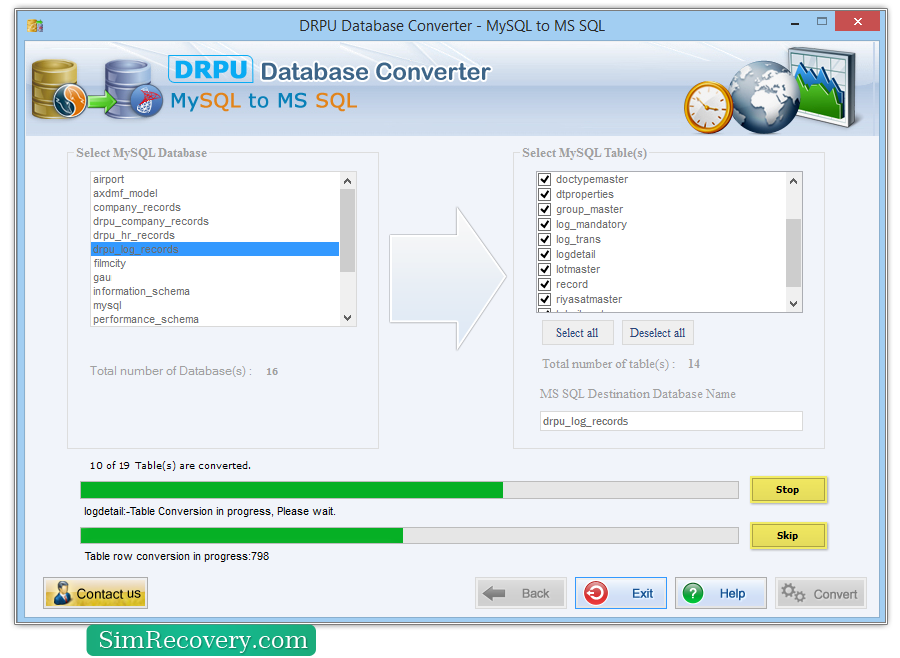Uncheck the log_trans table checkbox

pos(545,239)
